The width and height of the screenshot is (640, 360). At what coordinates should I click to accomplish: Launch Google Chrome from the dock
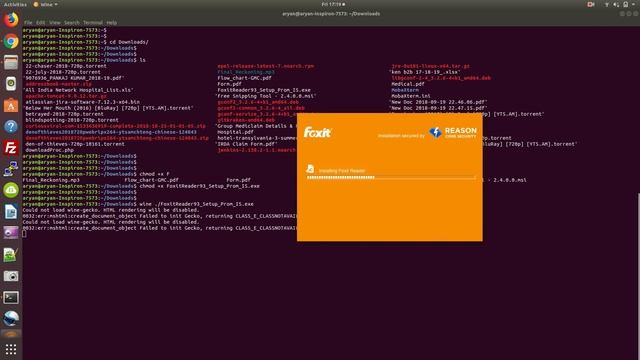click(x=11, y=41)
